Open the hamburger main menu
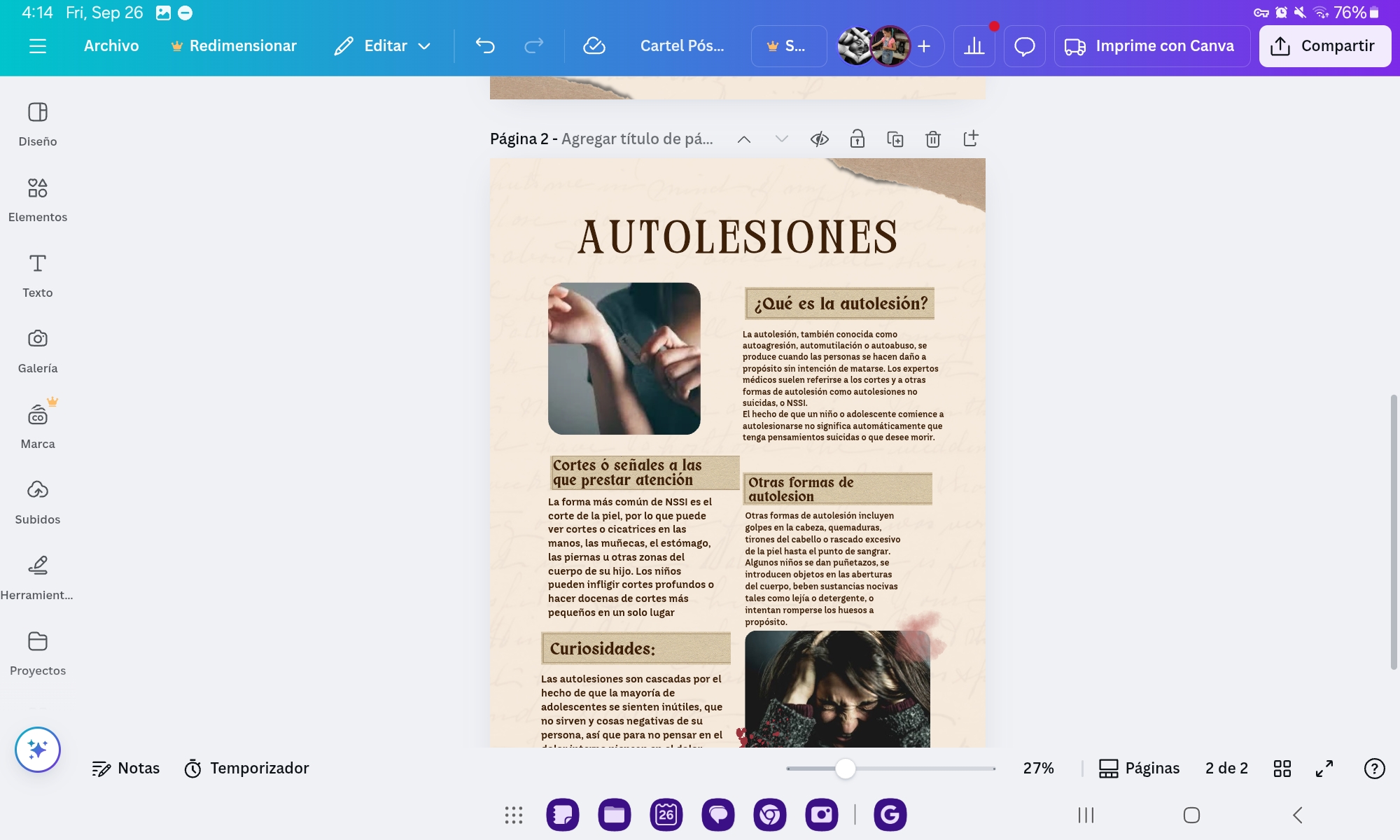 click(38, 46)
